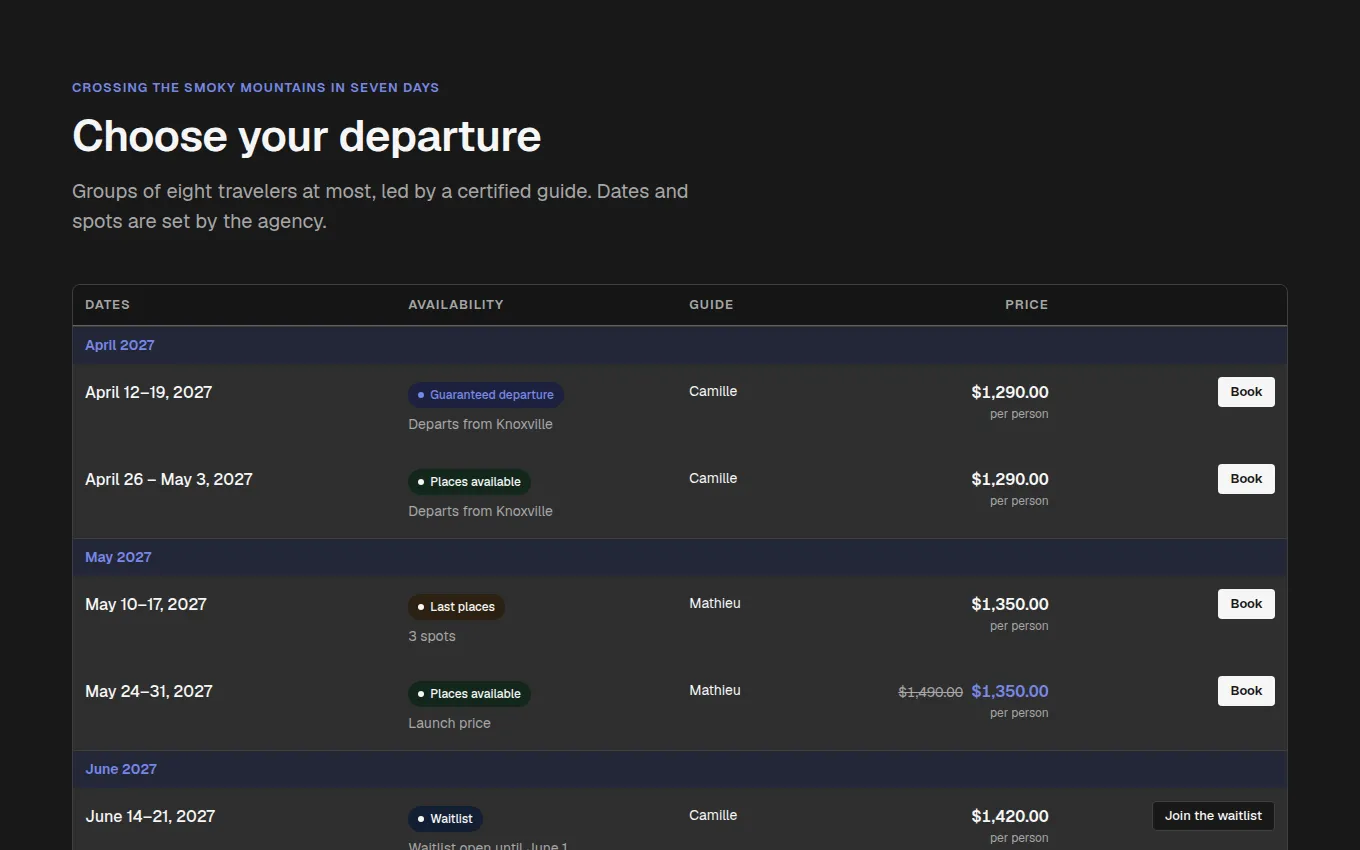1360x850 pixels.
Task: Click the Waitlist status badge
Action: (x=445, y=819)
